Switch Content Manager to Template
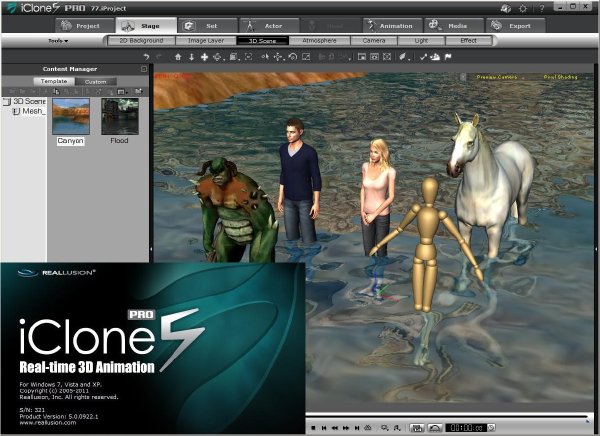The height and width of the screenshot is (436, 600). tap(54, 81)
